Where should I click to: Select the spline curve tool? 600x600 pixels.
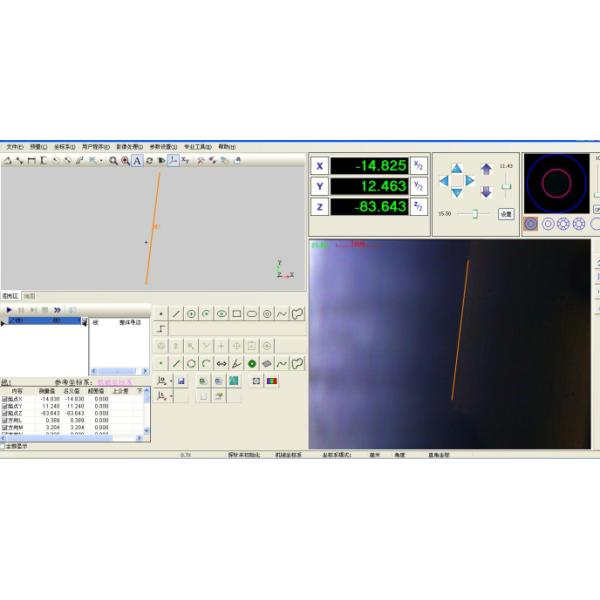(282, 313)
